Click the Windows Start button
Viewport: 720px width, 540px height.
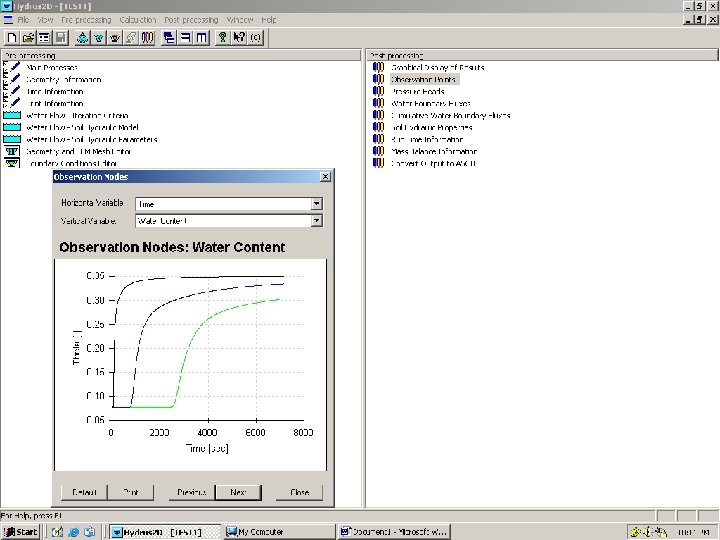pyautogui.click(x=21, y=532)
